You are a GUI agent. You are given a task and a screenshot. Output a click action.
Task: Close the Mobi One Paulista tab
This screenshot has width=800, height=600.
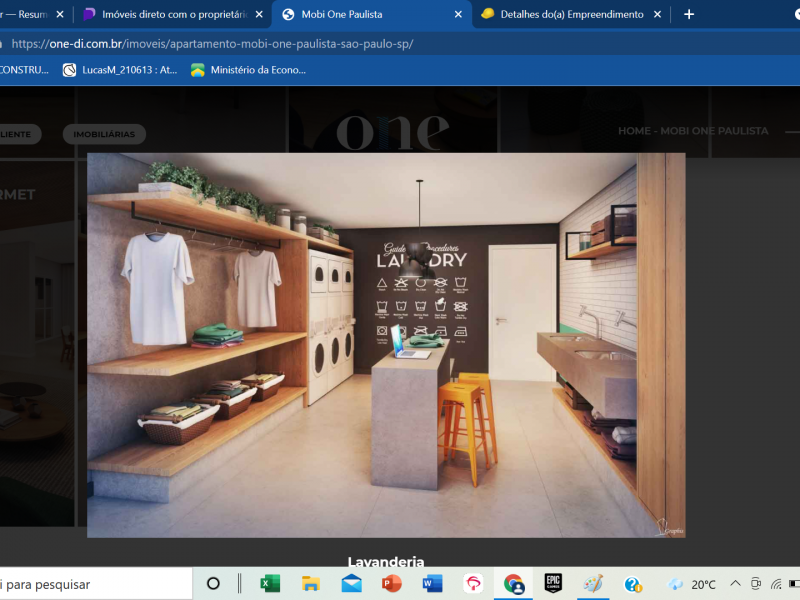(458, 14)
